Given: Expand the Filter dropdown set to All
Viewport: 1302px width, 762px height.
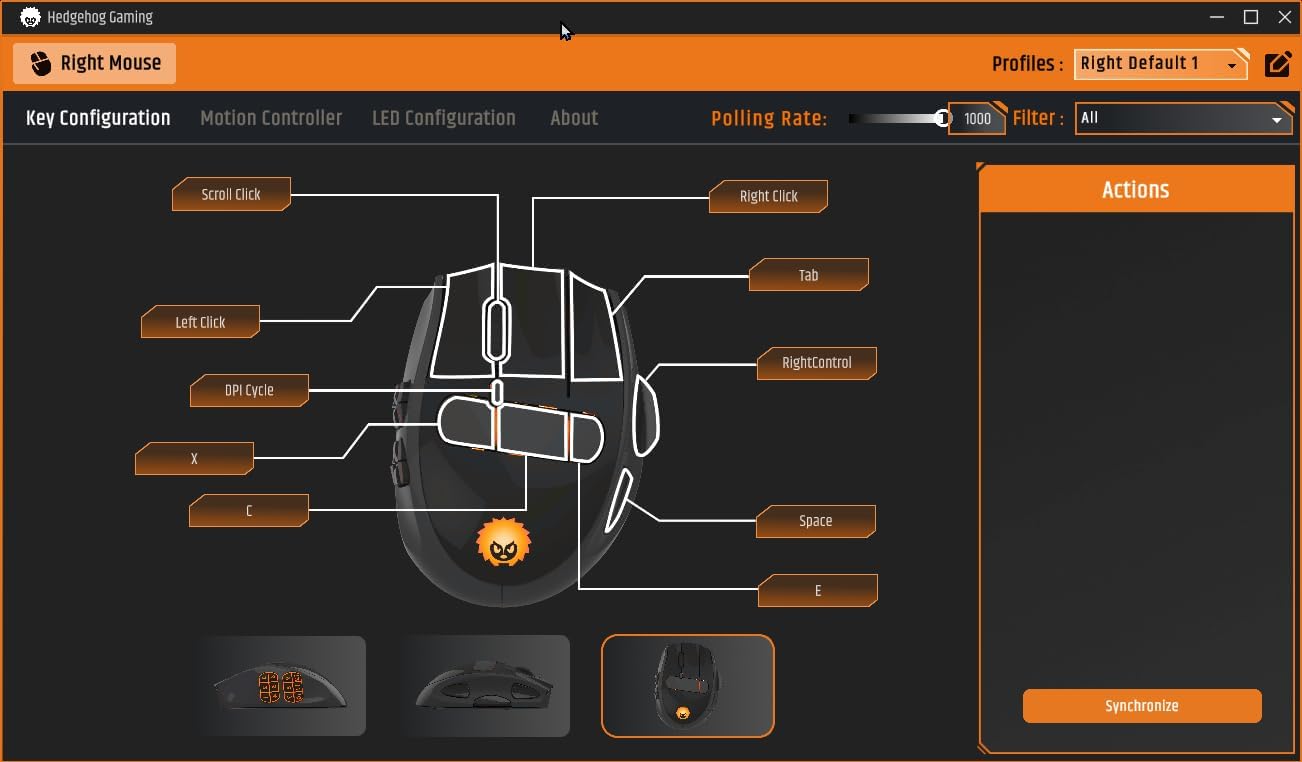Looking at the screenshot, I should (1182, 118).
